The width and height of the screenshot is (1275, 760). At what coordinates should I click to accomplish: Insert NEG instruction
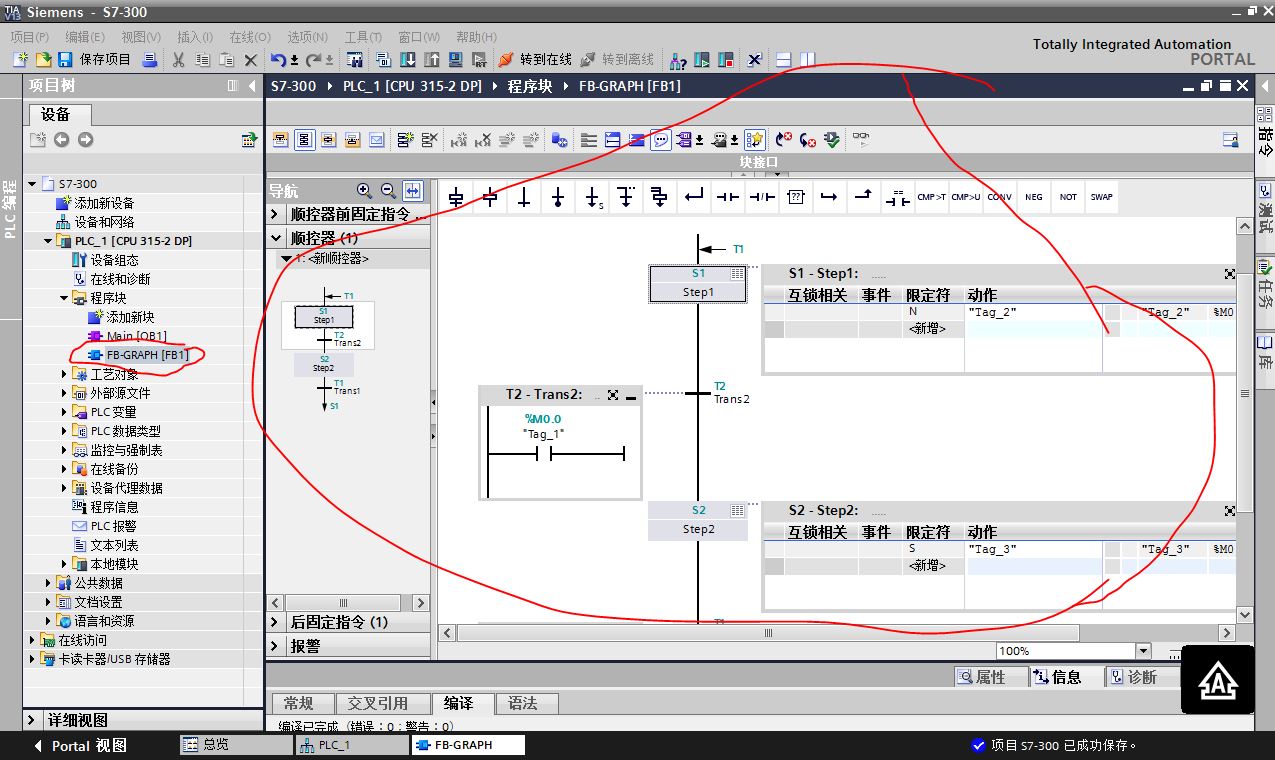(1034, 197)
